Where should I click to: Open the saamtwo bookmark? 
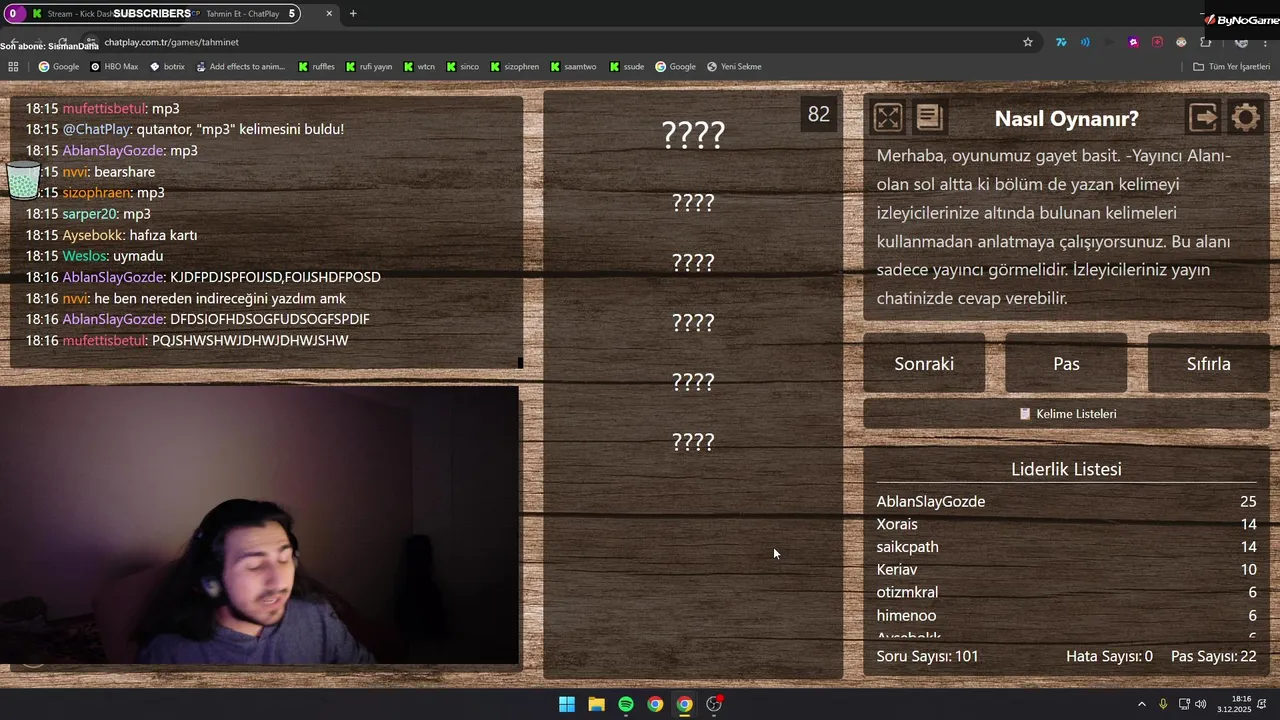point(573,67)
